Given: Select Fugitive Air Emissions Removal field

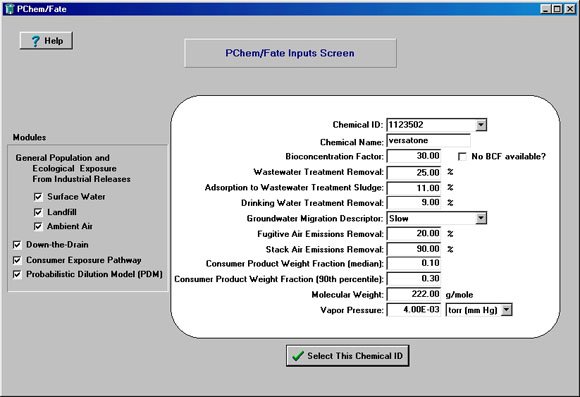Looking at the screenshot, I should point(414,233).
